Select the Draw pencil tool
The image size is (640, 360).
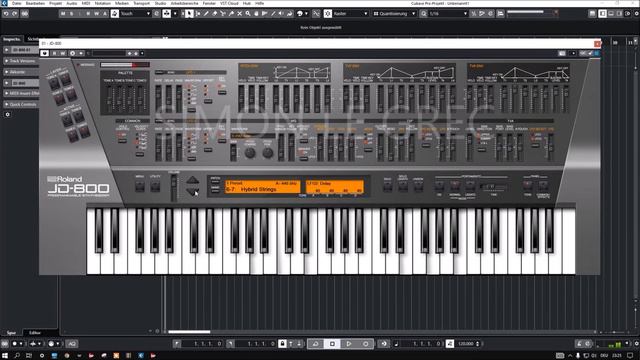(206, 13)
